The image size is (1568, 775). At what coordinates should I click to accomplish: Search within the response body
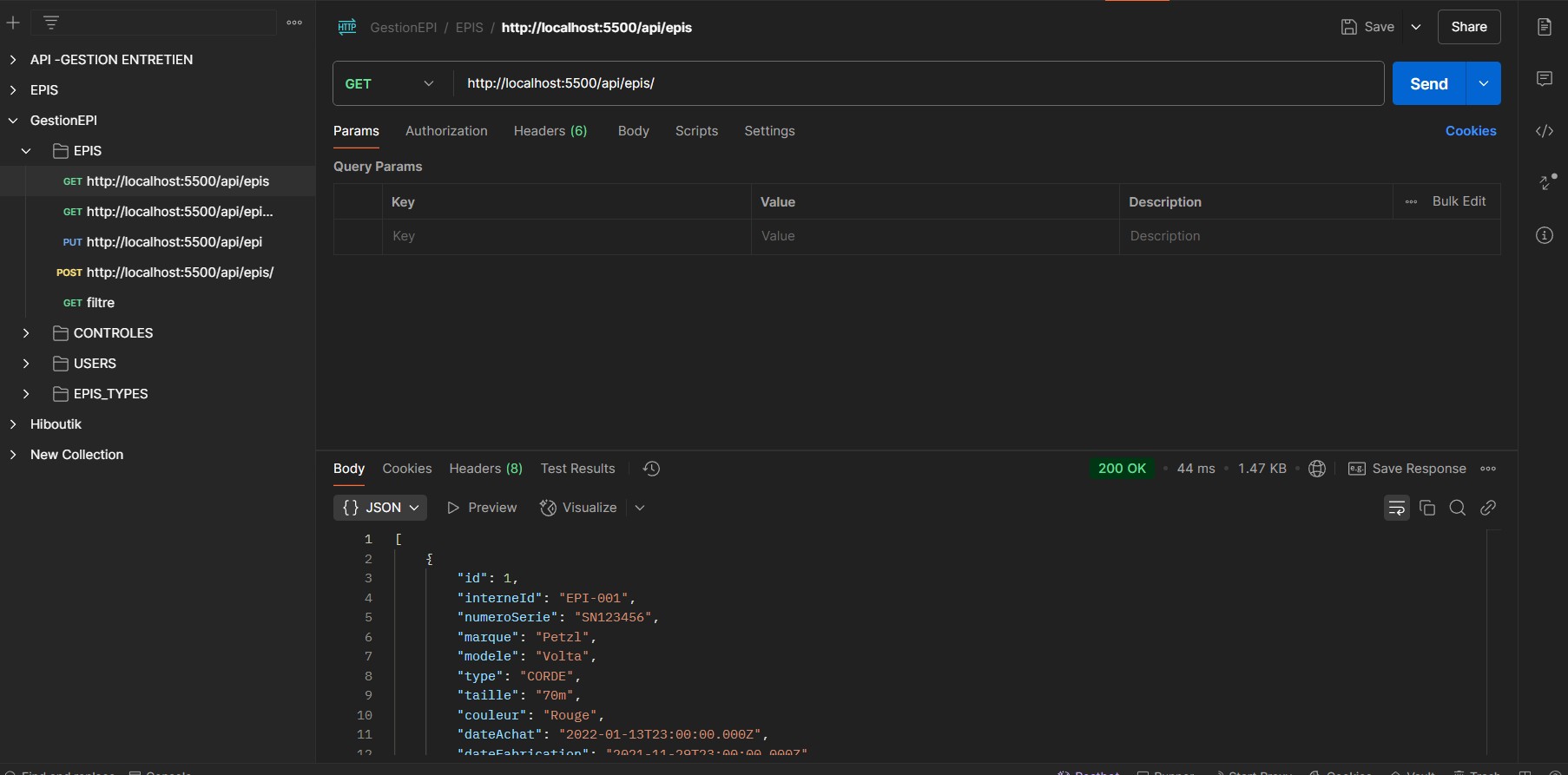1458,508
